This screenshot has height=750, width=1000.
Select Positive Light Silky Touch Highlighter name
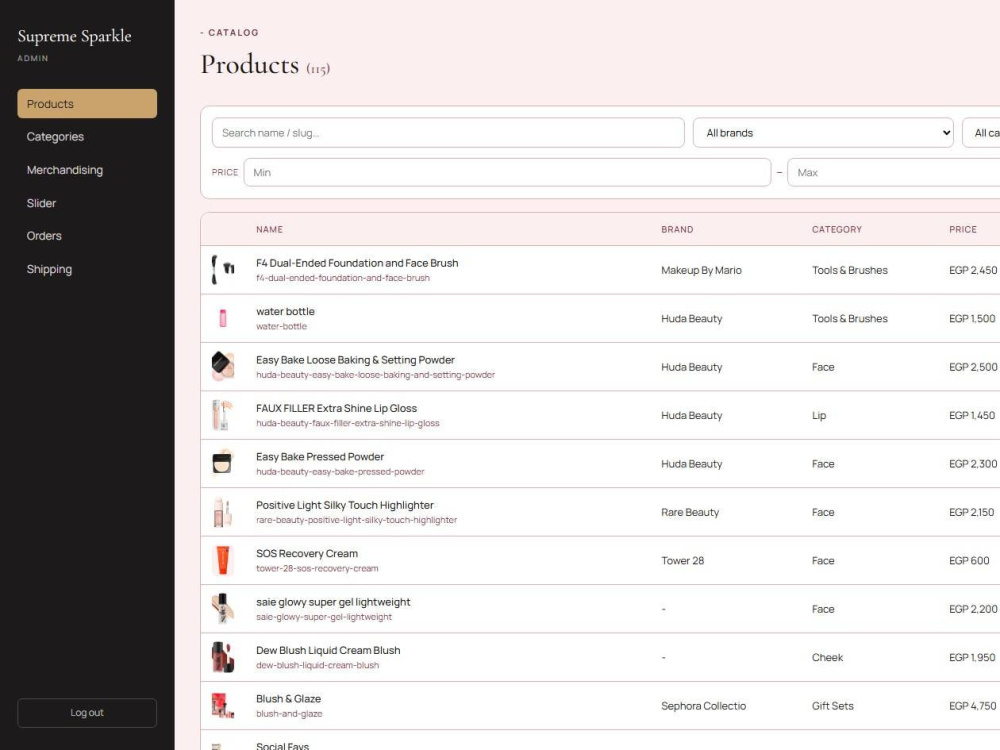point(344,505)
